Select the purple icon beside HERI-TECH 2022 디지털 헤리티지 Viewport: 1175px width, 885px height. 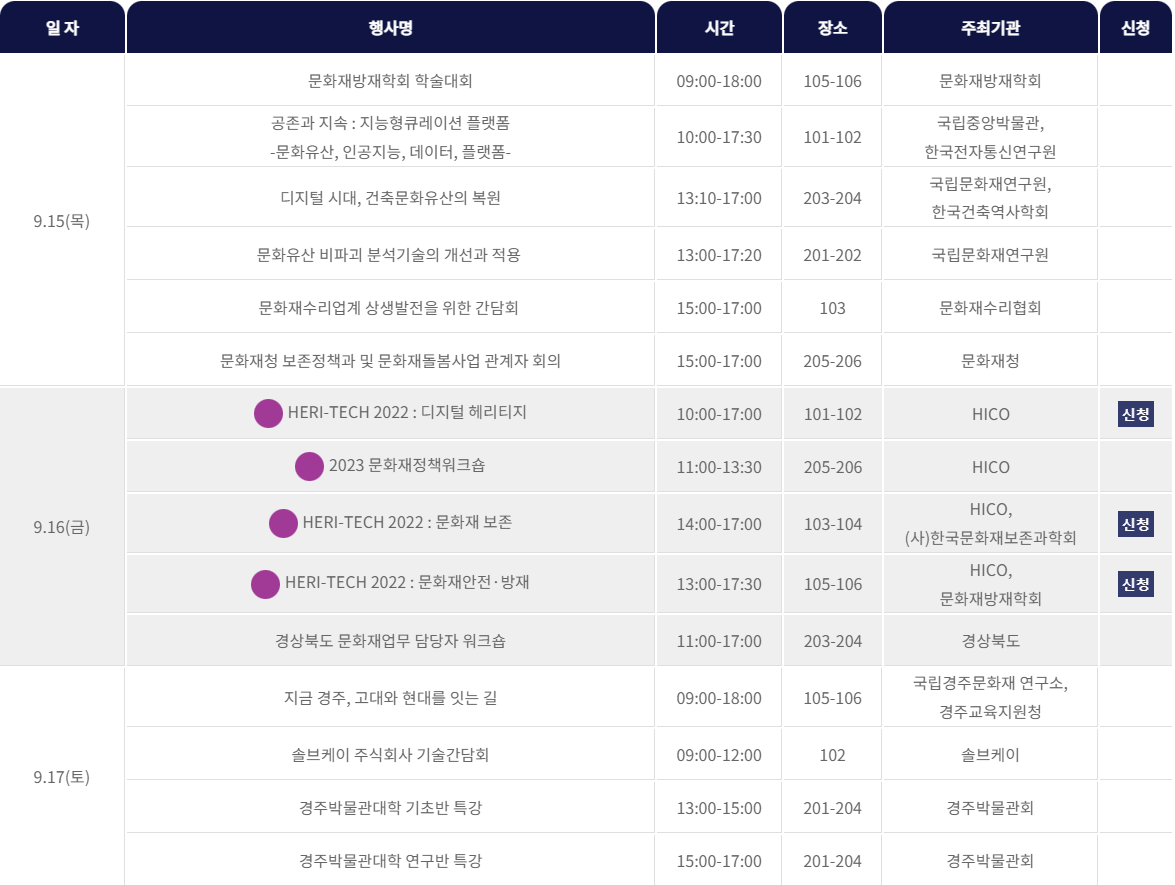click(267, 413)
